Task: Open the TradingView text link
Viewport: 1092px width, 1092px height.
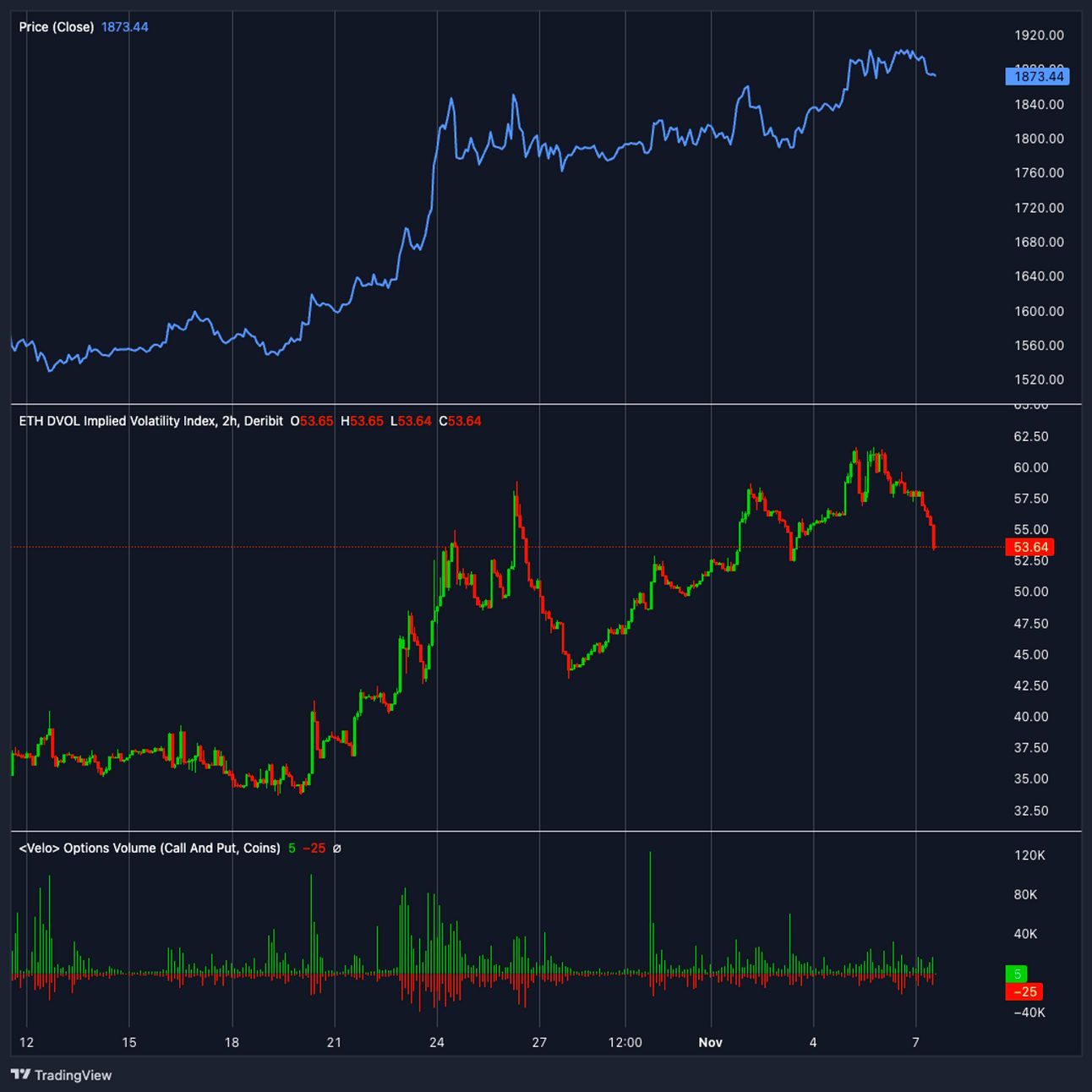Action: (74, 1075)
